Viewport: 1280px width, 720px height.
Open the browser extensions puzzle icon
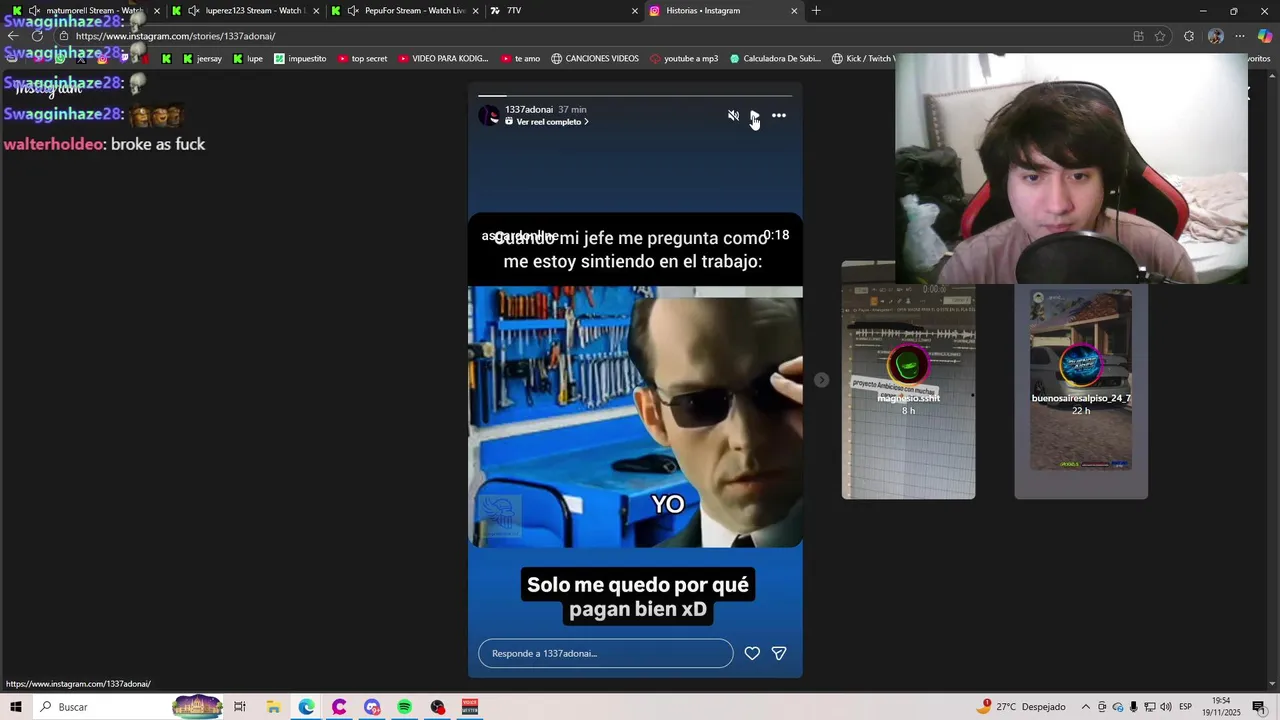pos(1189,36)
